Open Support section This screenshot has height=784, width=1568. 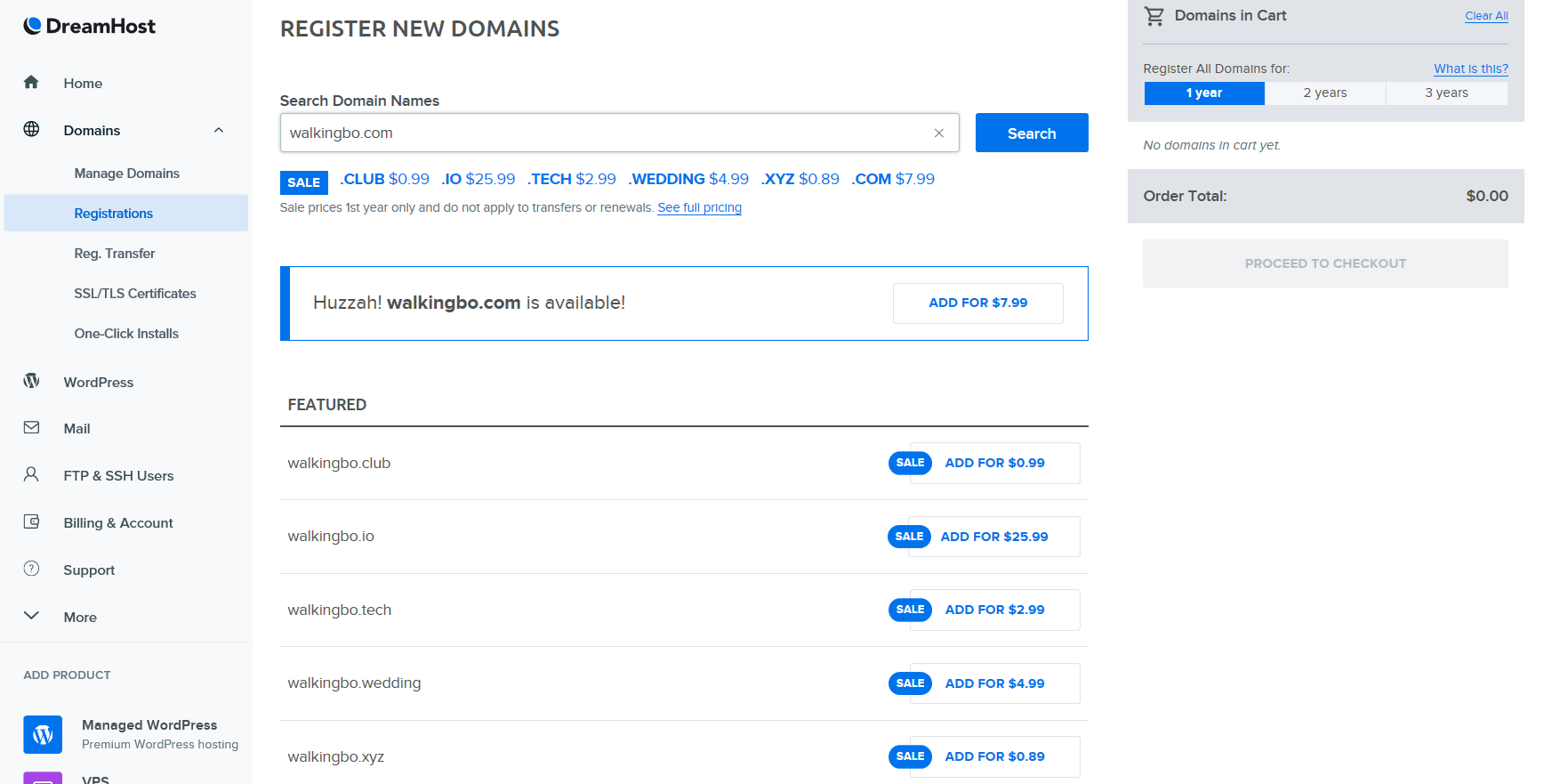(89, 570)
